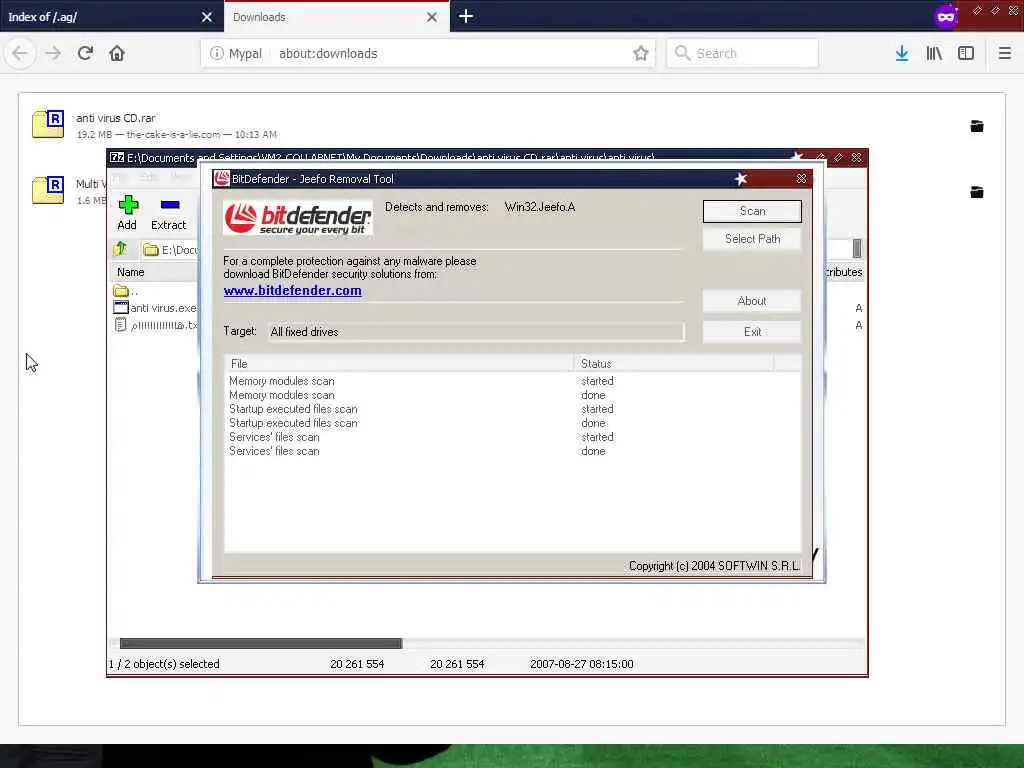This screenshot has width=1024, height=768.
Task: Open anti virus CD.rar download entry
Action: click(511, 125)
